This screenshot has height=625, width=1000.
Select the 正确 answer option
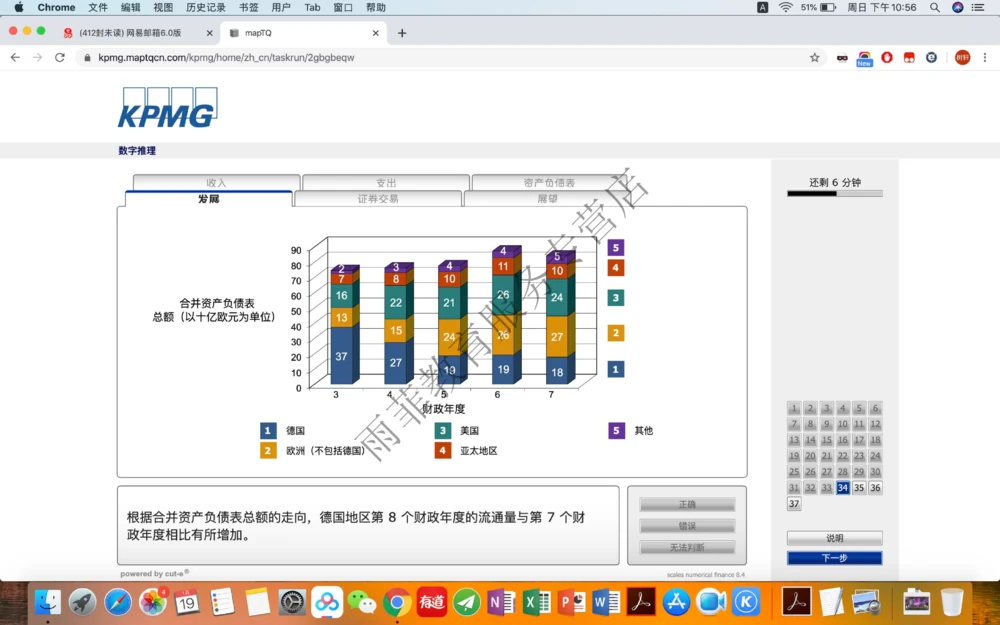[x=686, y=504]
